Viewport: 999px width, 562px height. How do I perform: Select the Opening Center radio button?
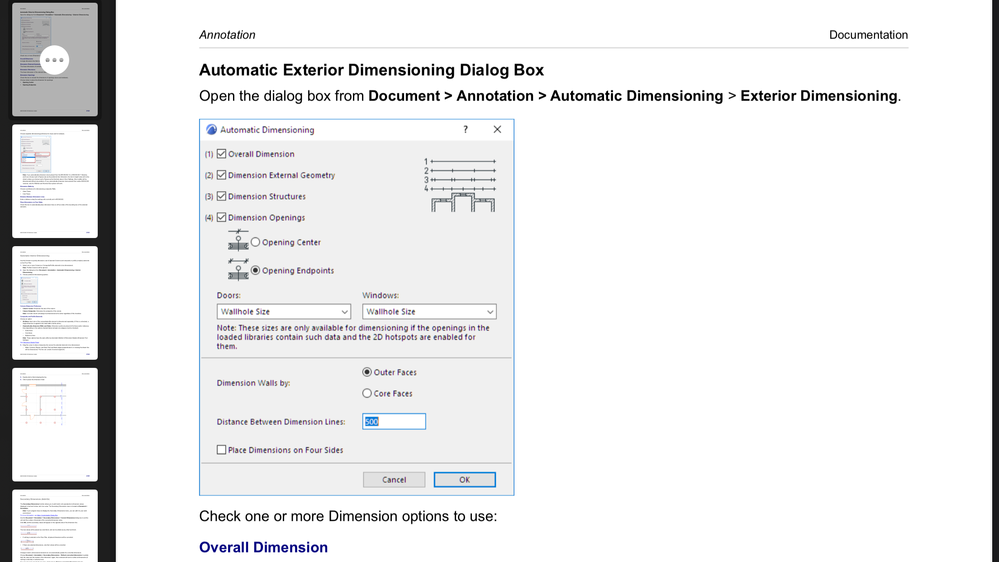[x=256, y=242]
